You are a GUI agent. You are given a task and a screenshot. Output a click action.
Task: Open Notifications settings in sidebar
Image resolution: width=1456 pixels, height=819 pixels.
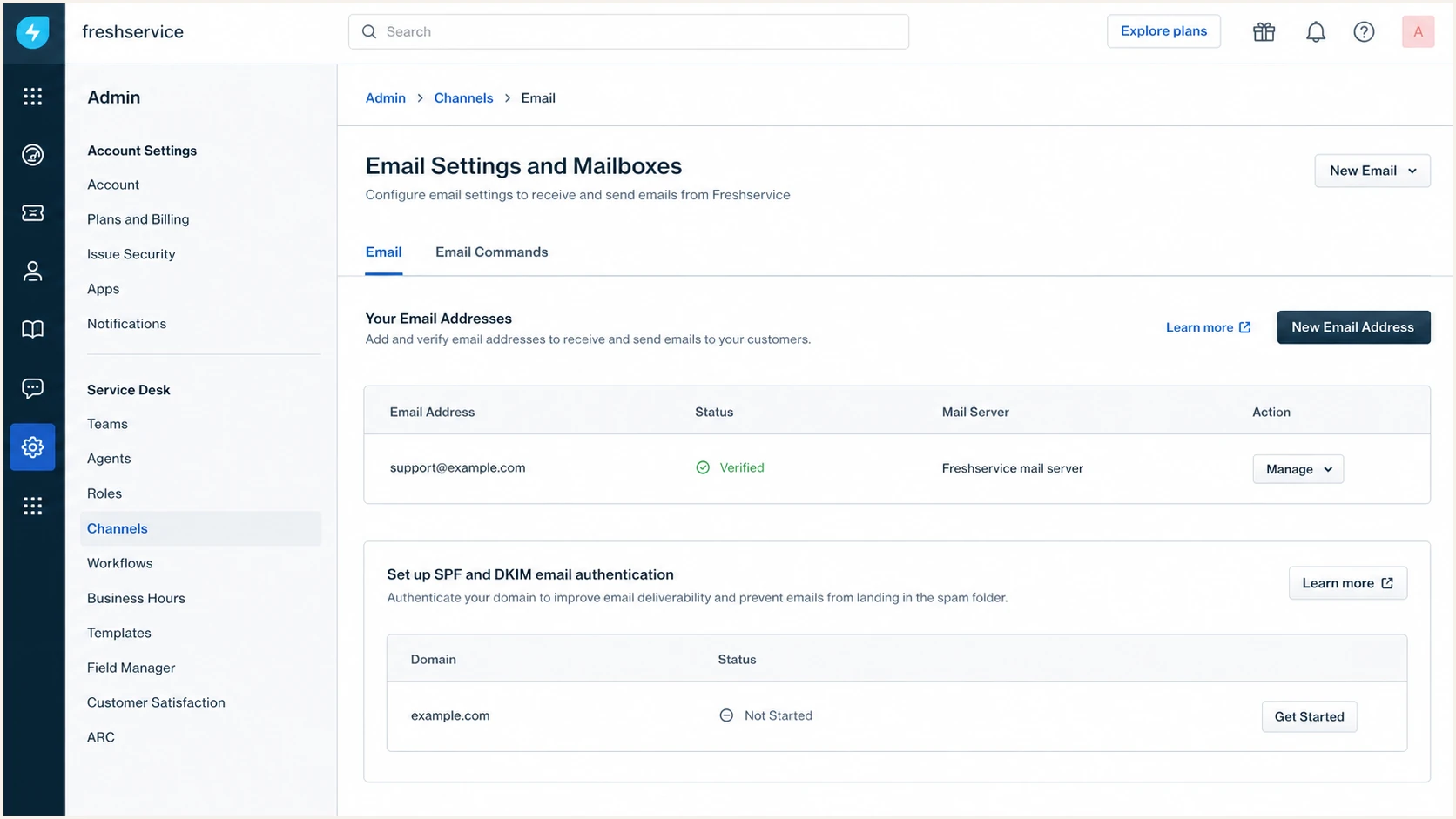[126, 324]
